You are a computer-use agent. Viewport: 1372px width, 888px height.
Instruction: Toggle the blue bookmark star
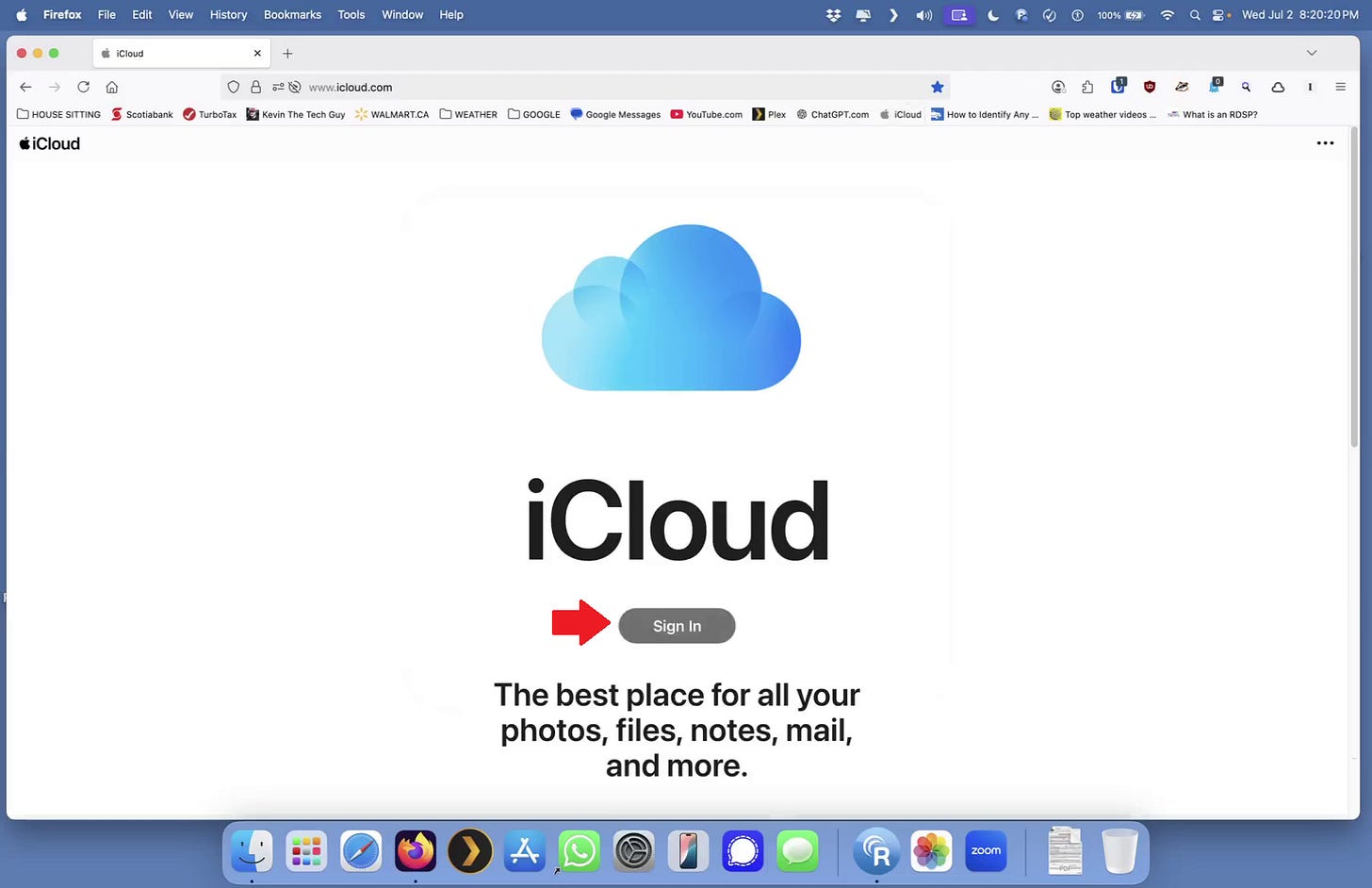[937, 87]
